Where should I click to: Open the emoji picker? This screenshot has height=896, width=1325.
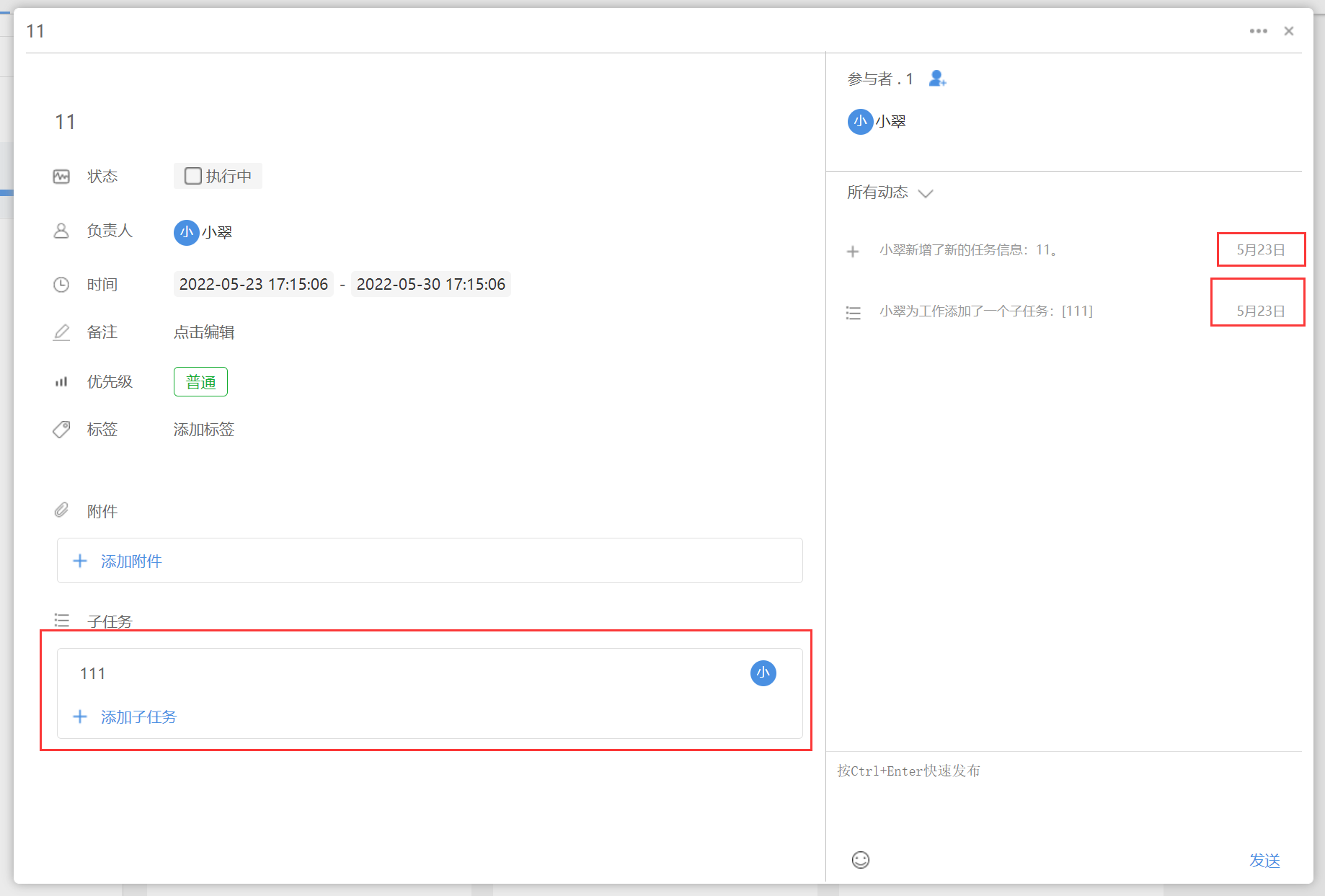point(861,860)
